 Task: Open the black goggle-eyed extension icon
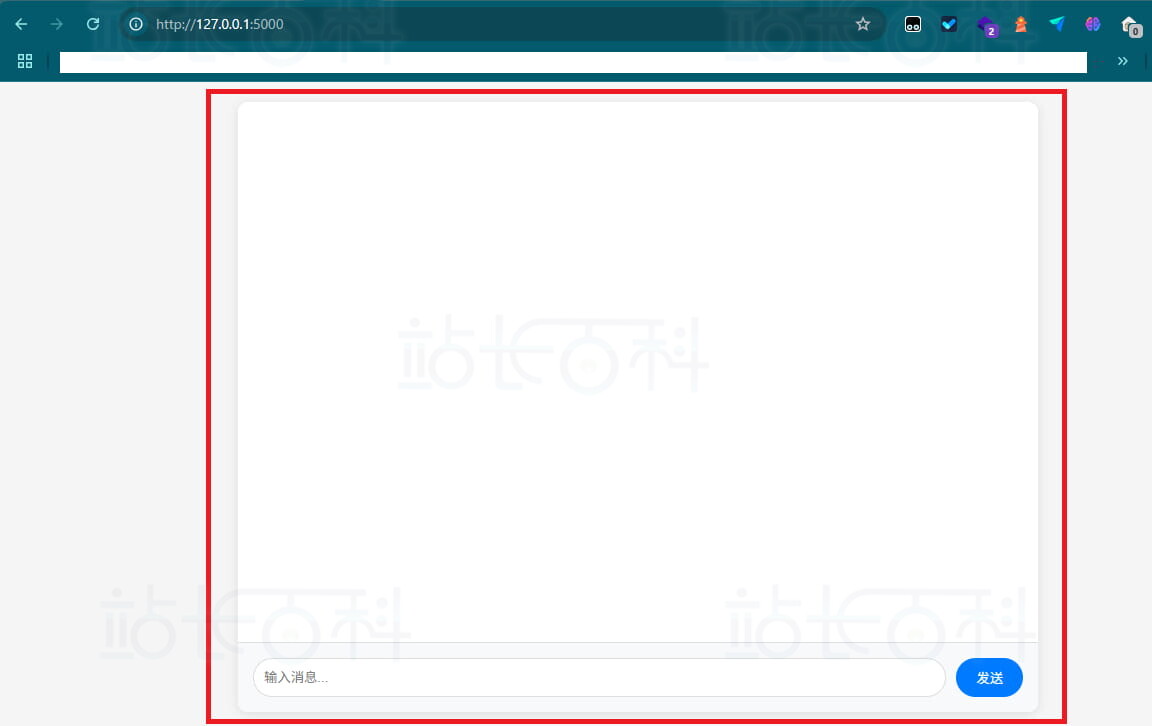click(x=913, y=24)
